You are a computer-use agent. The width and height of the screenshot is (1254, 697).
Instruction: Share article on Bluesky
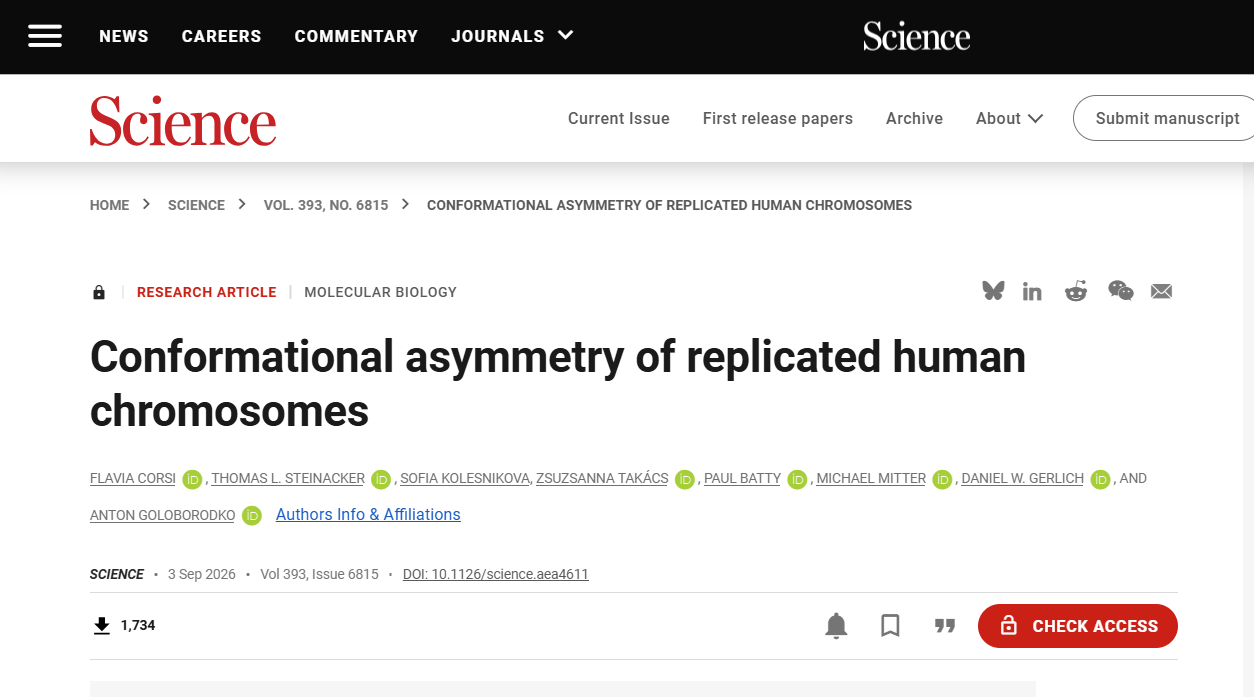[993, 291]
